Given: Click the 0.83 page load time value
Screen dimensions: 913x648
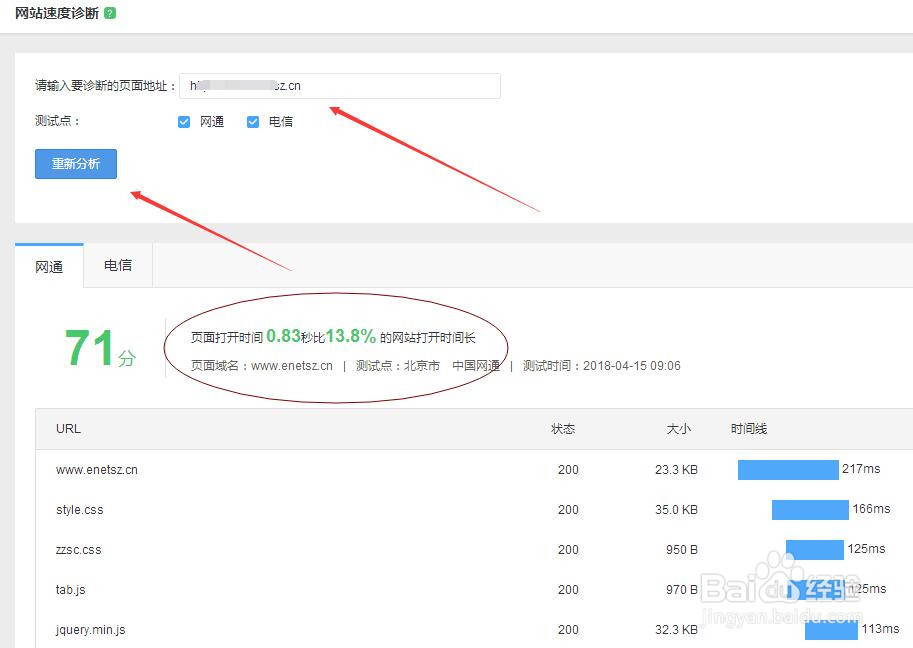Looking at the screenshot, I should click(x=283, y=336).
